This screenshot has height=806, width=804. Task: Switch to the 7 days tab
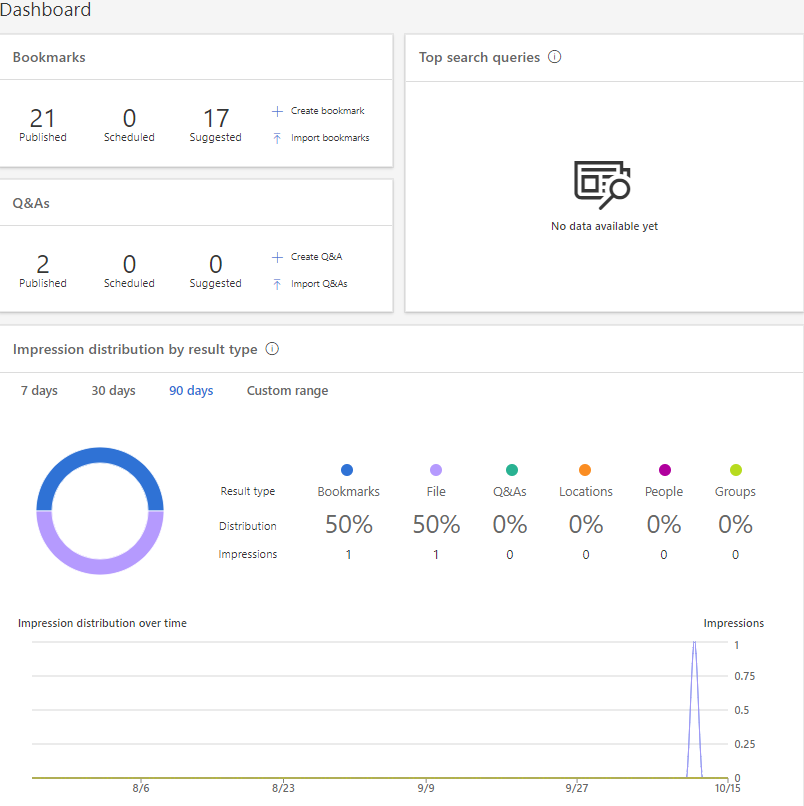coord(39,391)
